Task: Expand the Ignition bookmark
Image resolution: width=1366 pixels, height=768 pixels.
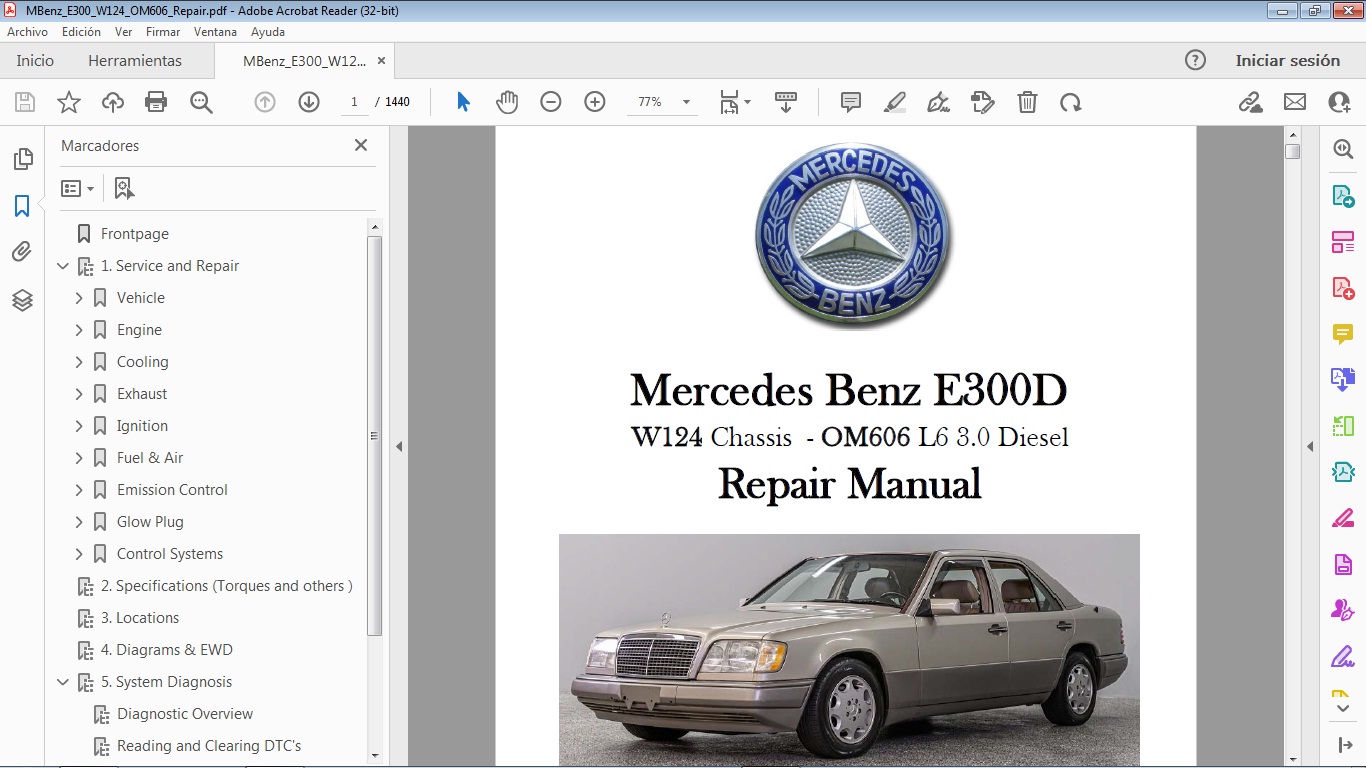Action: pos(79,426)
